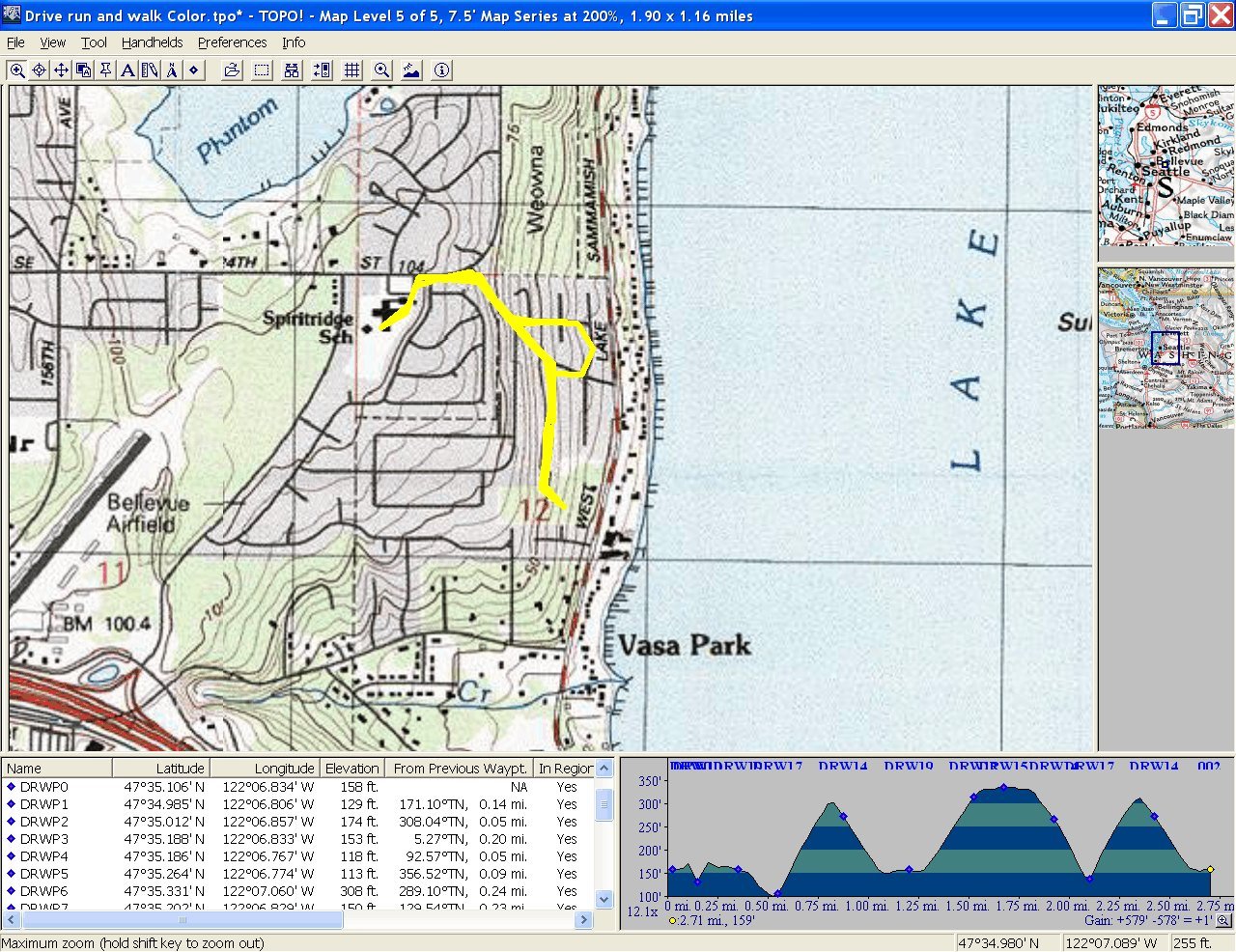Click the open folder icon
Image resolution: width=1236 pixels, height=952 pixels.
coord(232,70)
